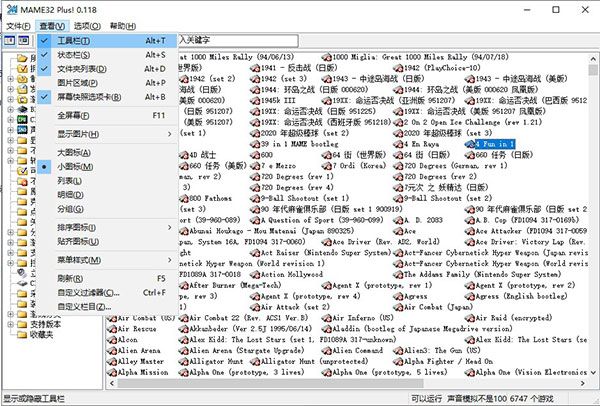Click 可以运行 in the status bar
Image resolution: width=600 pixels, height=406 pixels.
click(x=426, y=399)
